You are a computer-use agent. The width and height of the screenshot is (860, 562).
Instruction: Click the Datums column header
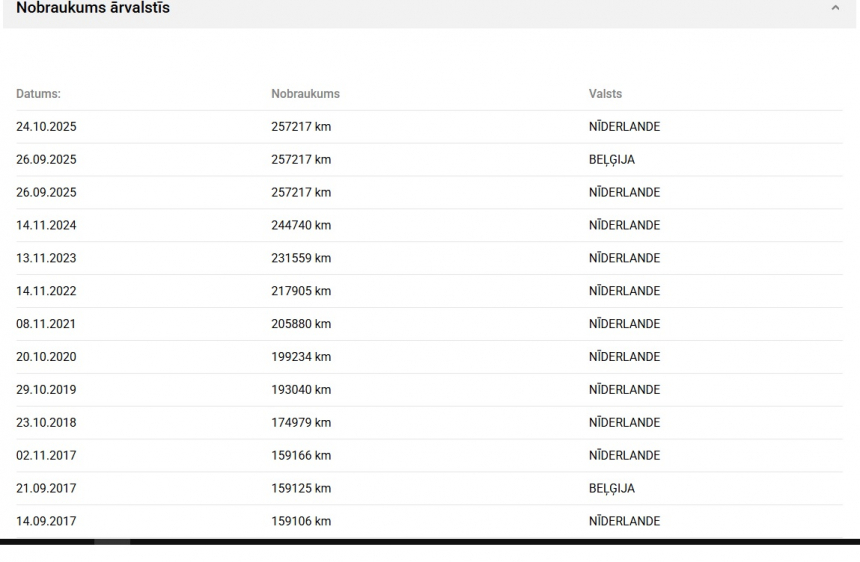(x=38, y=94)
